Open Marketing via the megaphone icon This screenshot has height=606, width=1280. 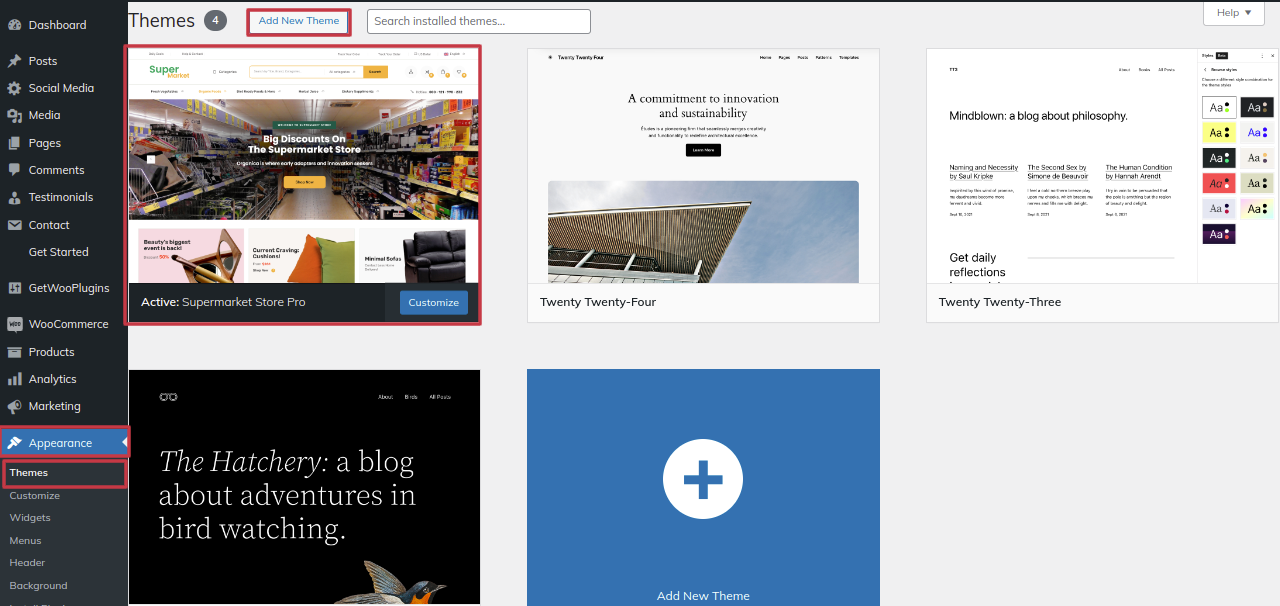(x=14, y=406)
